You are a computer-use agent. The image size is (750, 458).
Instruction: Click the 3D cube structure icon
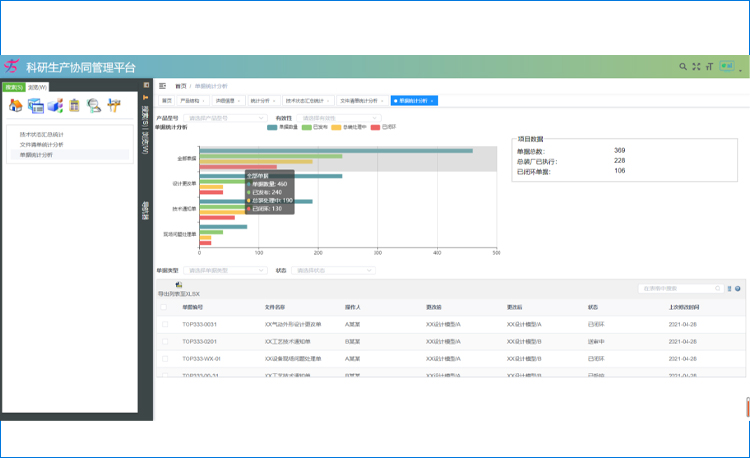point(55,105)
